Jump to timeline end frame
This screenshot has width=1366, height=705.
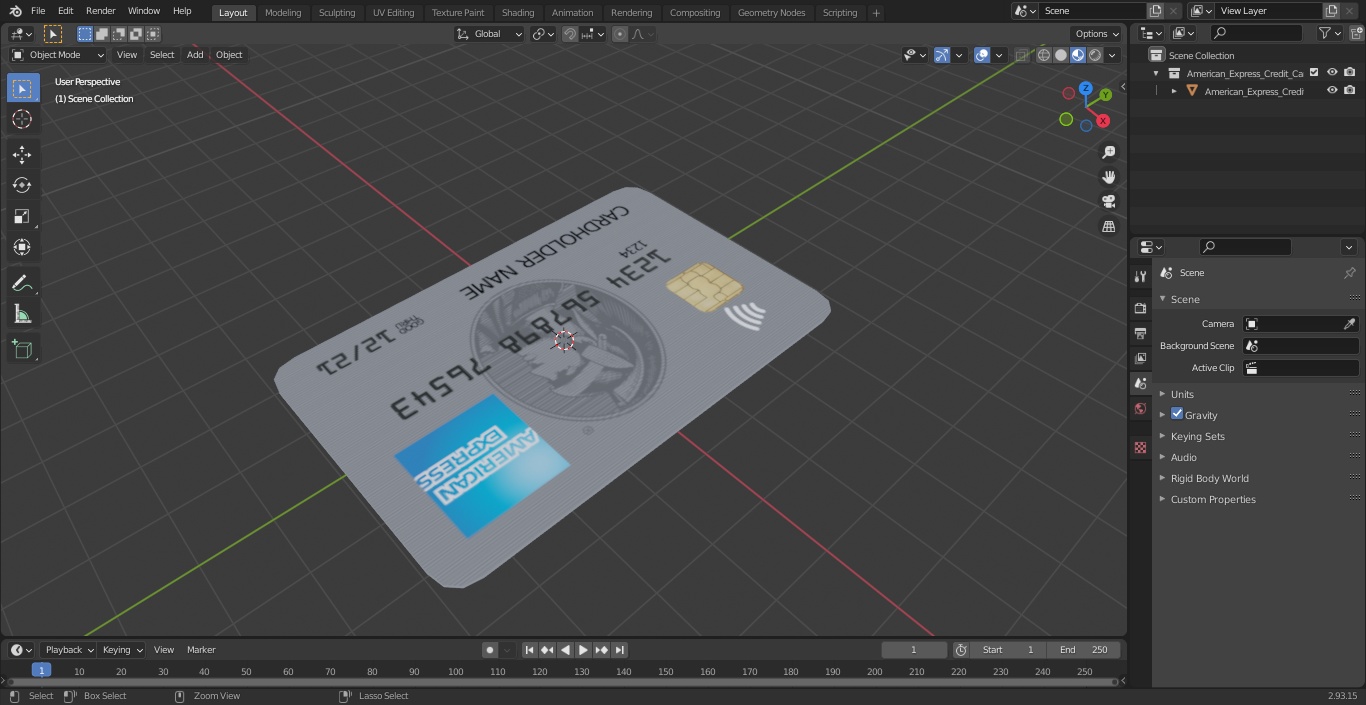pyautogui.click(x=620, y=650)
